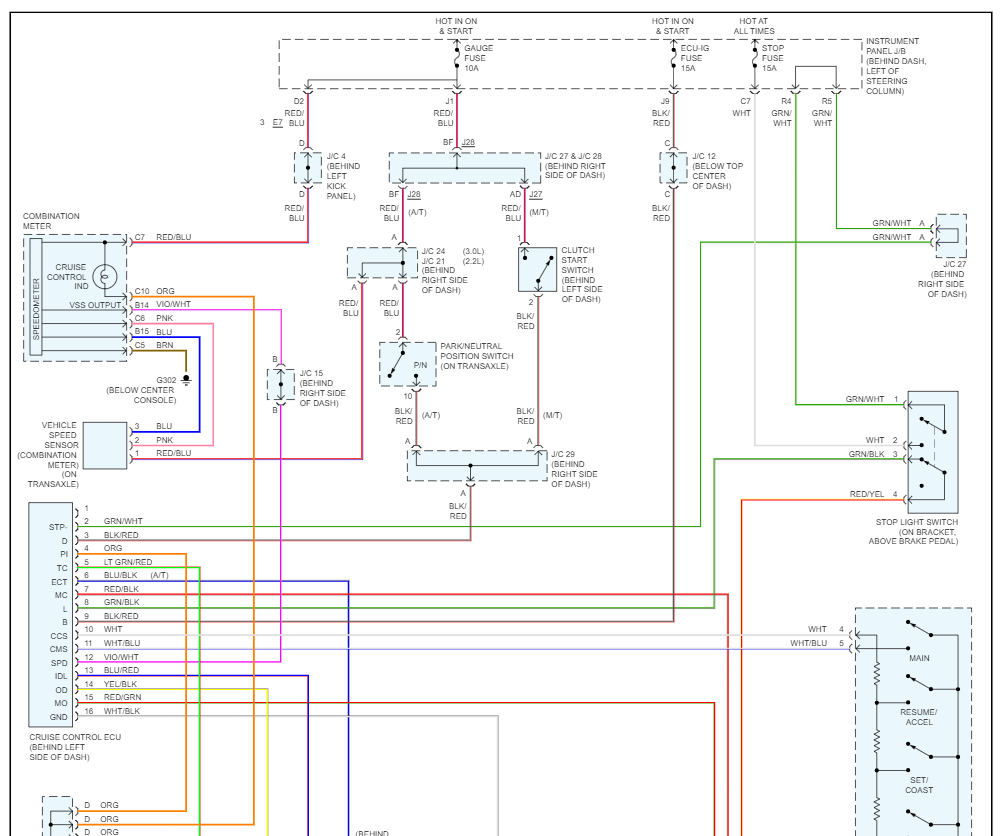Click the 'SET/ COAST' switch label
The image size is (1003, 836).
pos(919,785)
